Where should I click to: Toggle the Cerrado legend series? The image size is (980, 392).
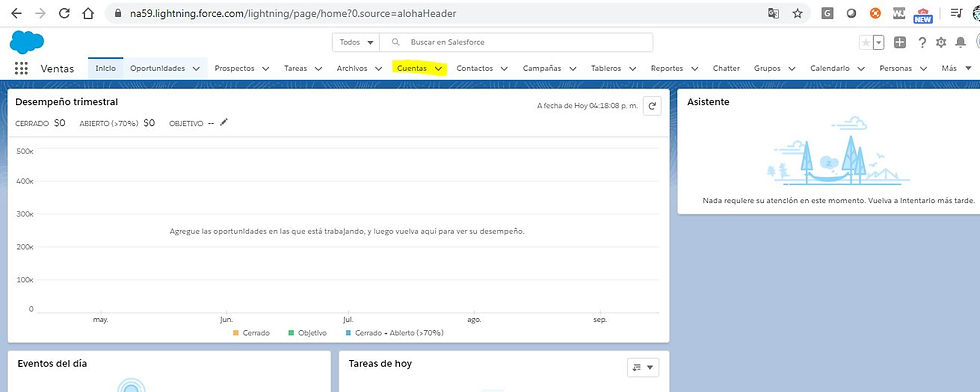coord(251,333)
